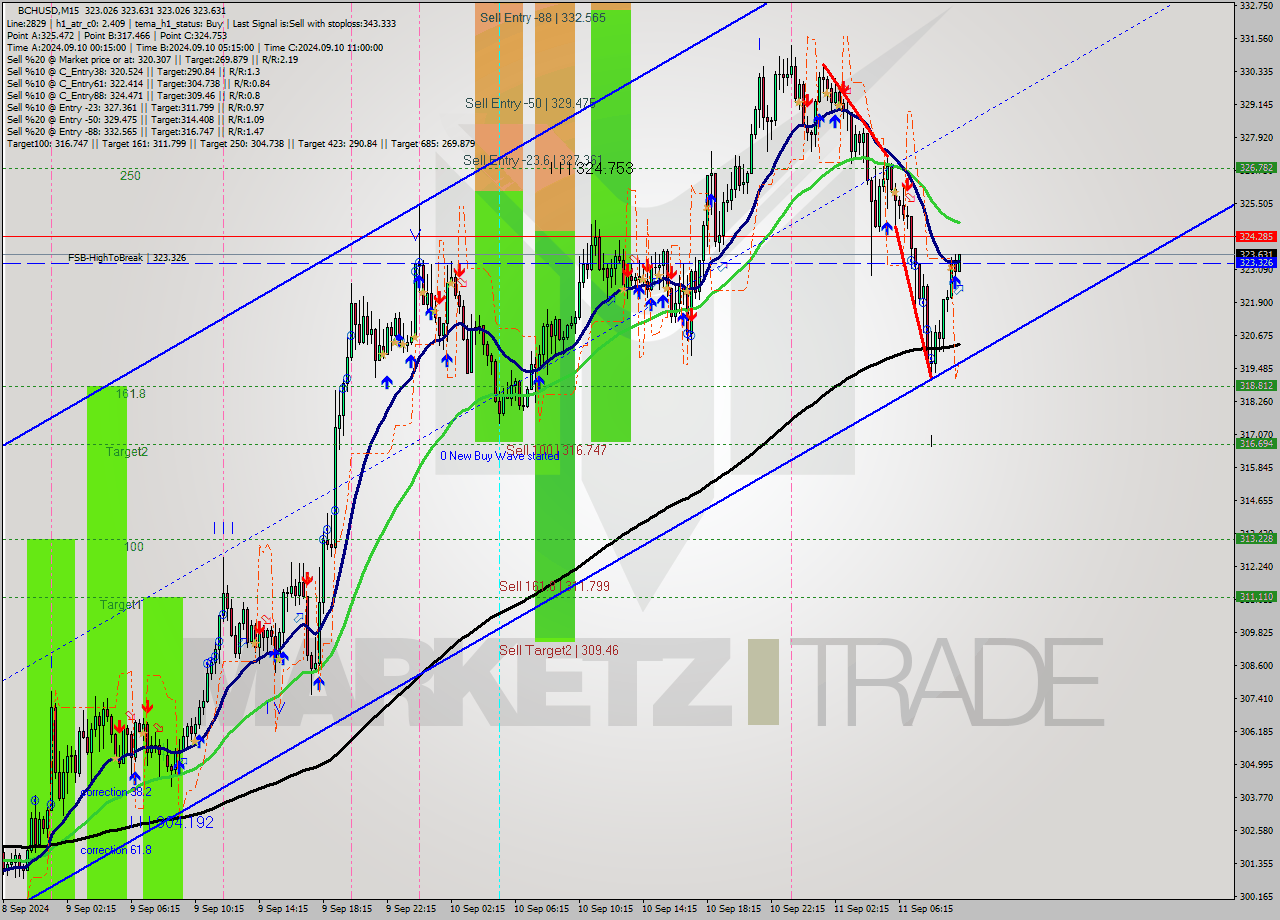Click the 330.335 price axis value

[1256, 72]
